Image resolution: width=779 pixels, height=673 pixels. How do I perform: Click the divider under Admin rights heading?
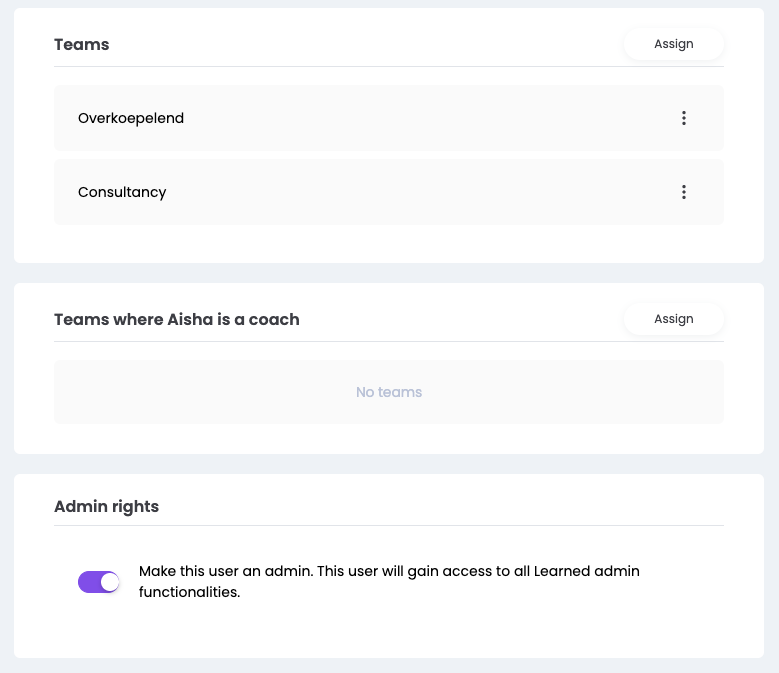(x=388, y=526)
